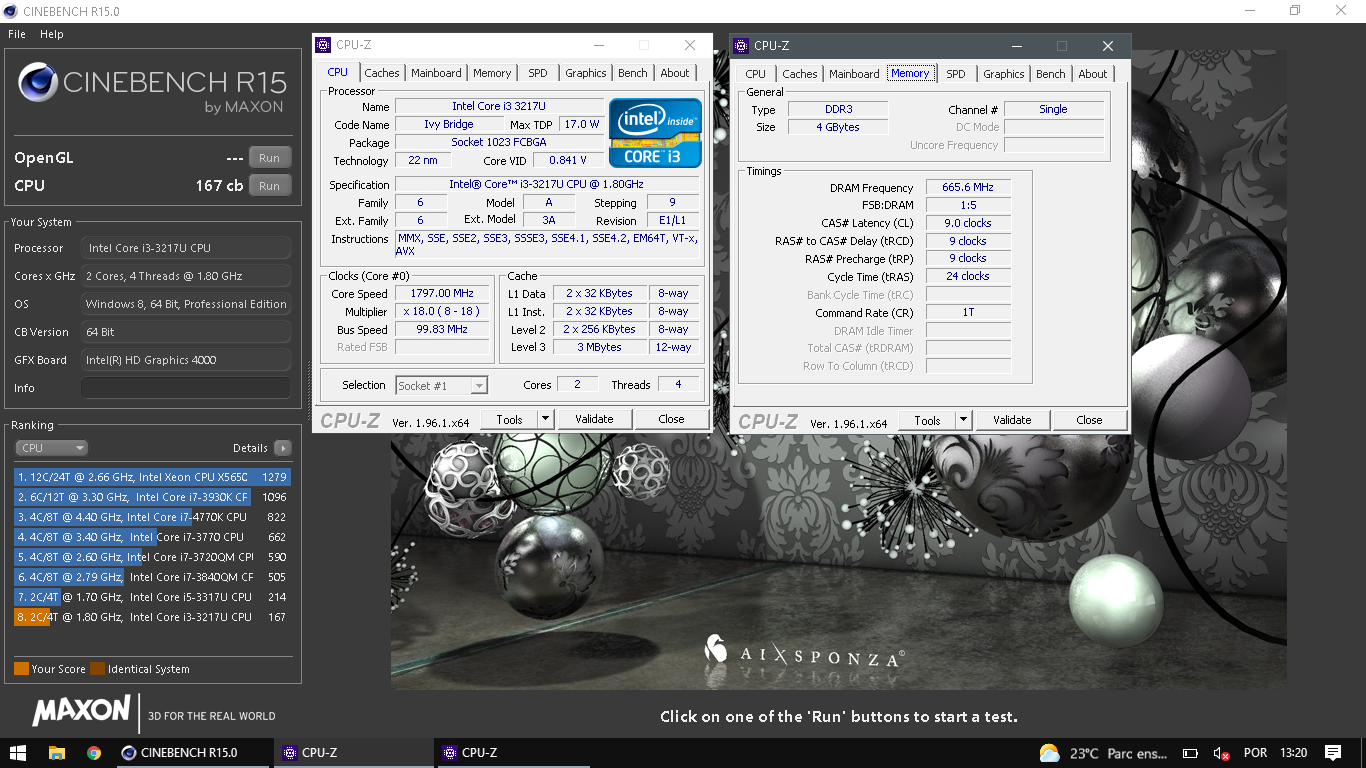This screenshot has height=768, width=1366.
Task: Click the Instructions list text box
Action: point(547,245)
